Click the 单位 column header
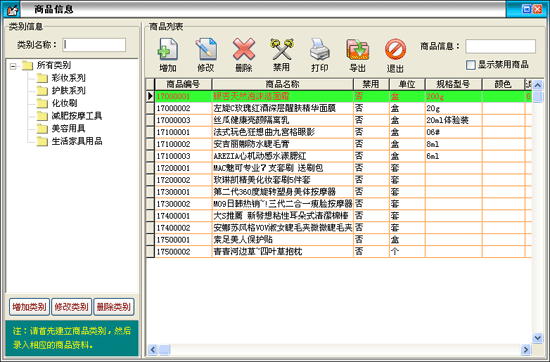Viewport: 550px width, 362px height. (407, 84)
